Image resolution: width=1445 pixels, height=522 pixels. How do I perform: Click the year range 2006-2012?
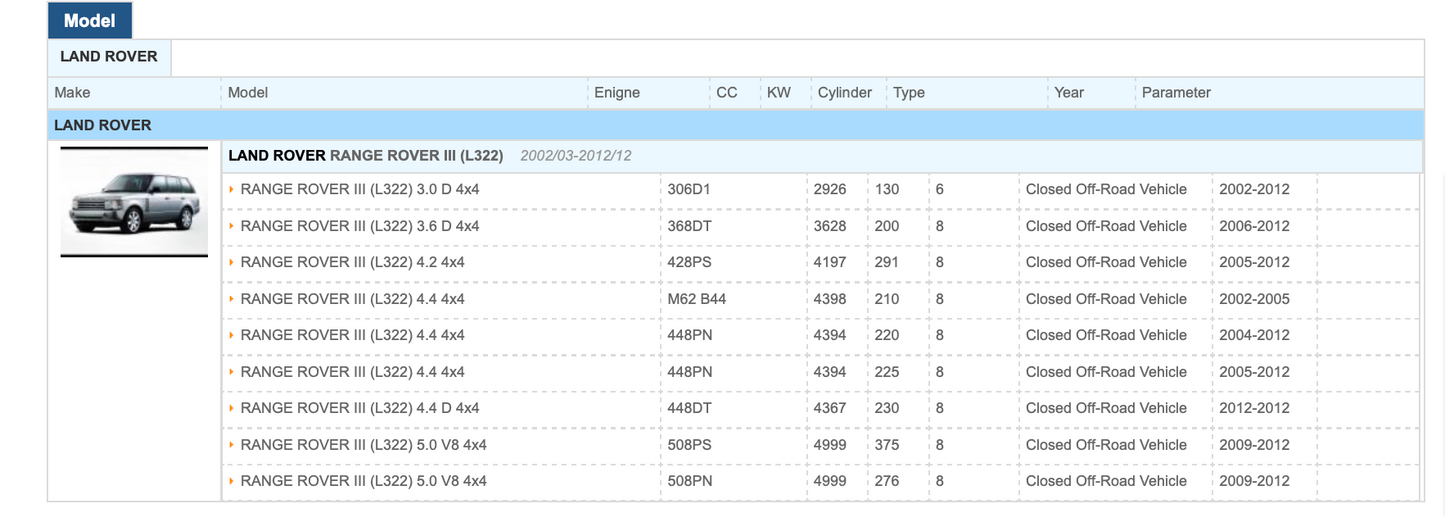pos(1254,226)
